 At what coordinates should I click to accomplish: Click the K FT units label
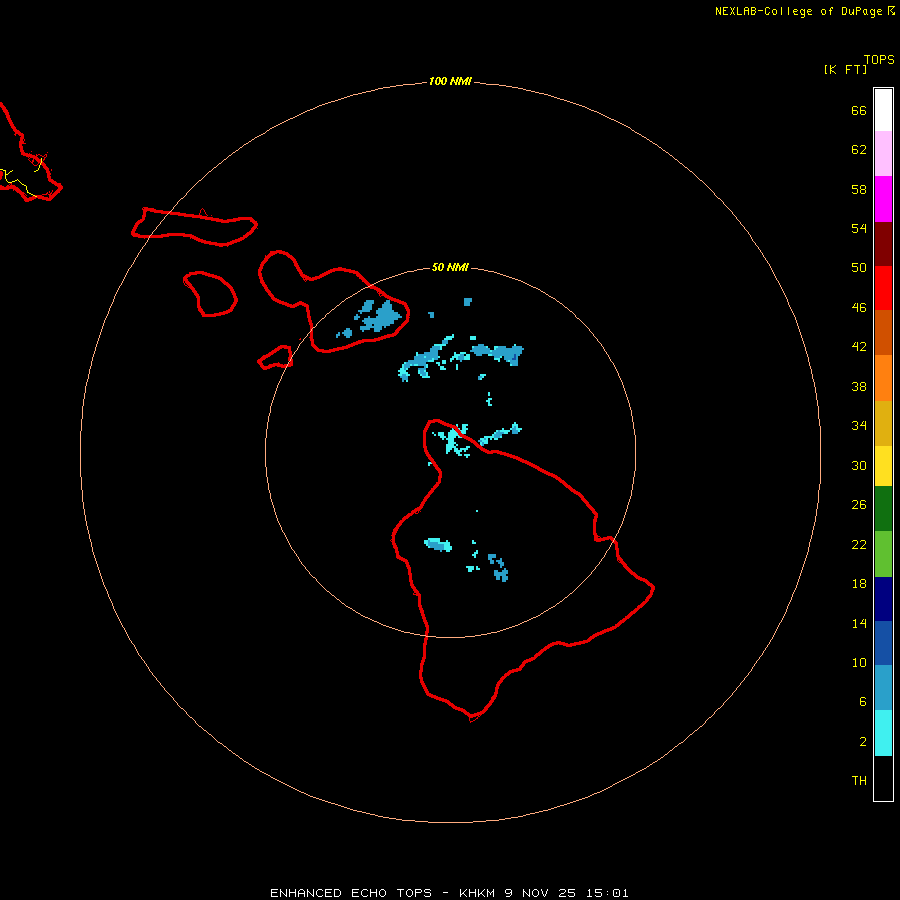click(x=845, y=69)
